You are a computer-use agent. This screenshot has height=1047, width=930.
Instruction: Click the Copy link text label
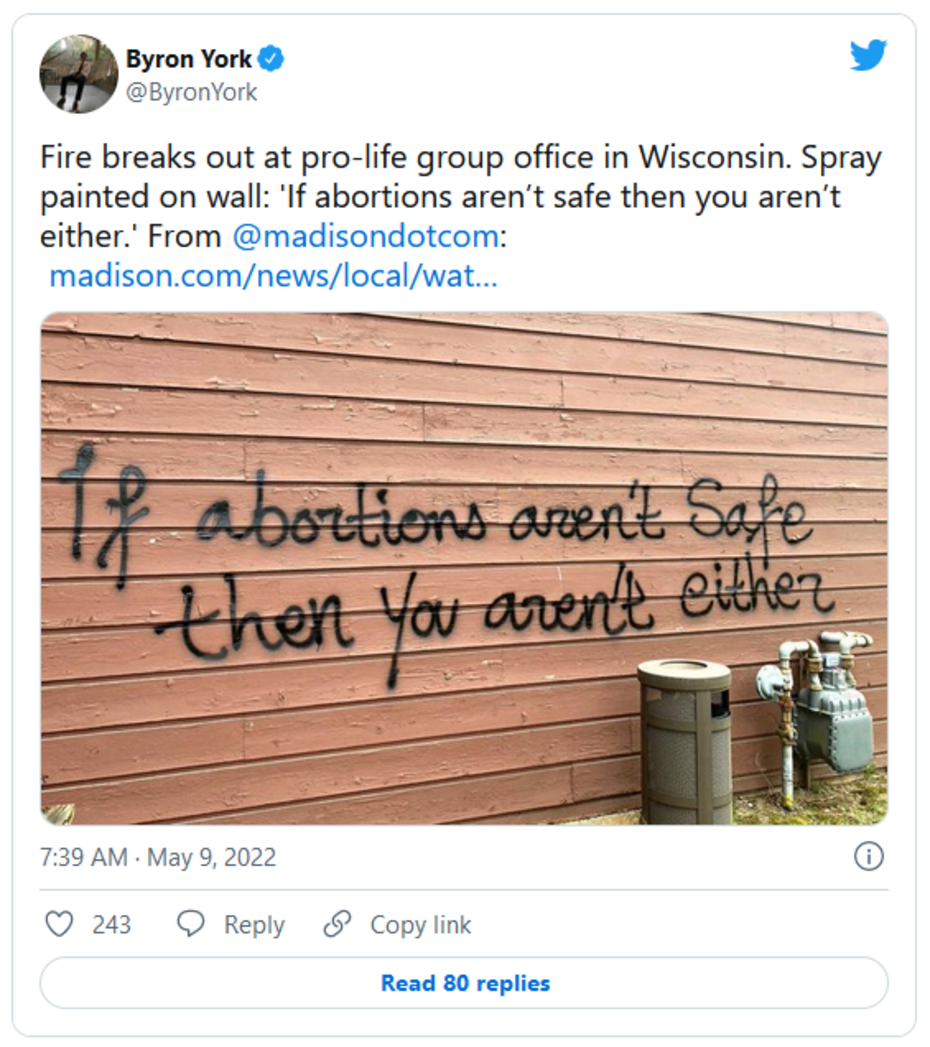point(420,925)
